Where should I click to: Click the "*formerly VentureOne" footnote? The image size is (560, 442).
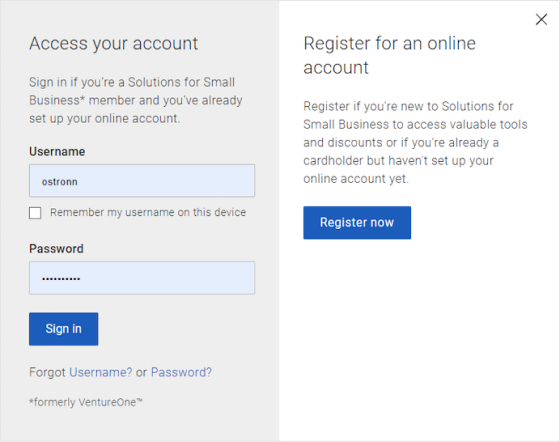point(86,402)
